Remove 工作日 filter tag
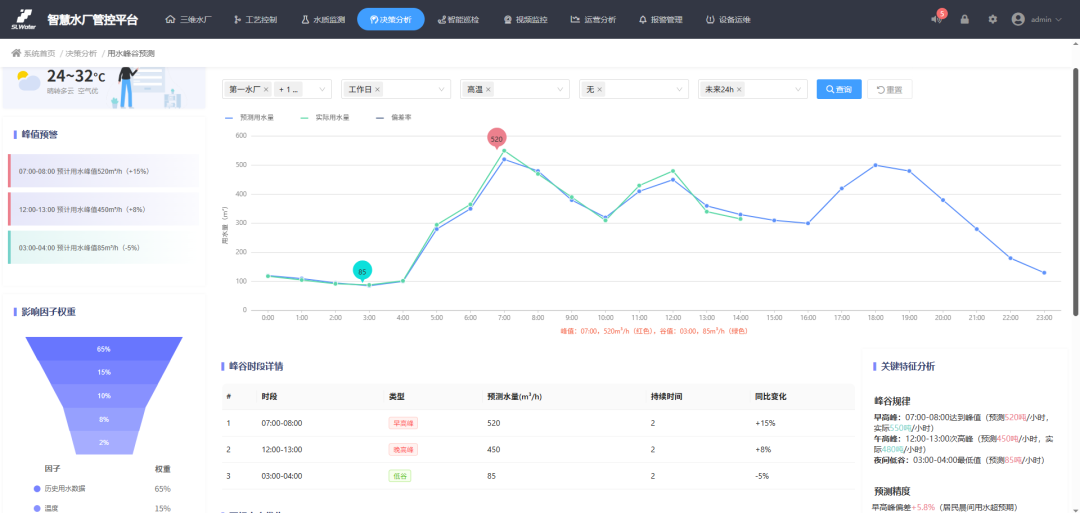1080x513 pixels. 377,90
